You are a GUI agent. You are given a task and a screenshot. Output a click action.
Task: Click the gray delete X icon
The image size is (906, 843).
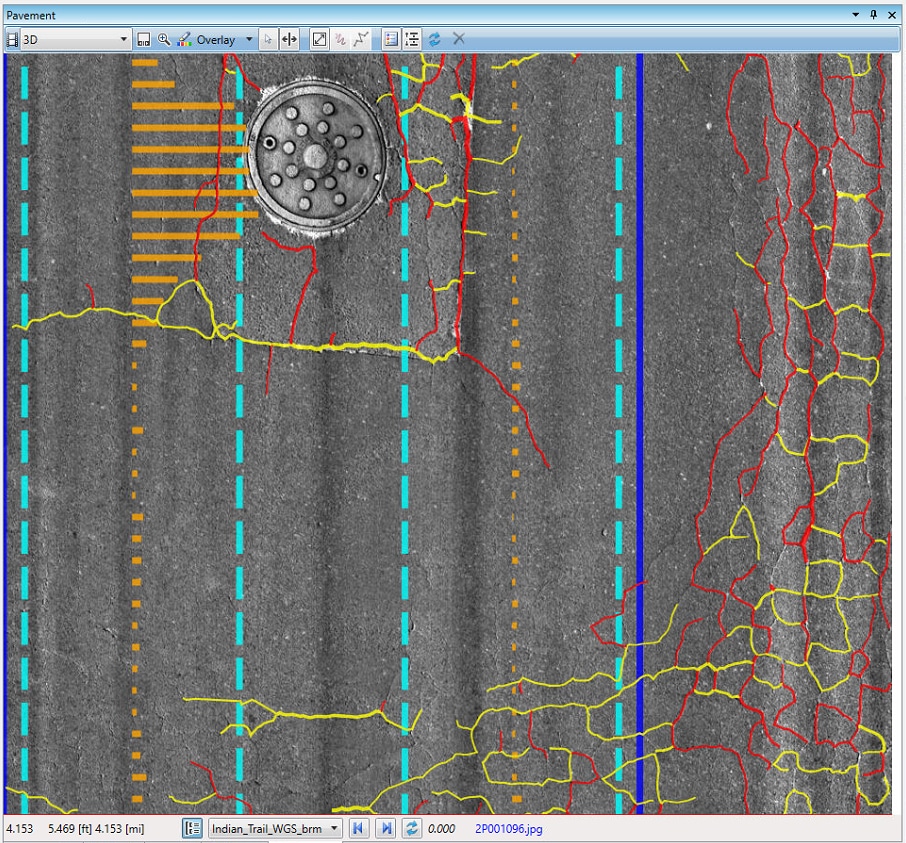tap(458, 39)
